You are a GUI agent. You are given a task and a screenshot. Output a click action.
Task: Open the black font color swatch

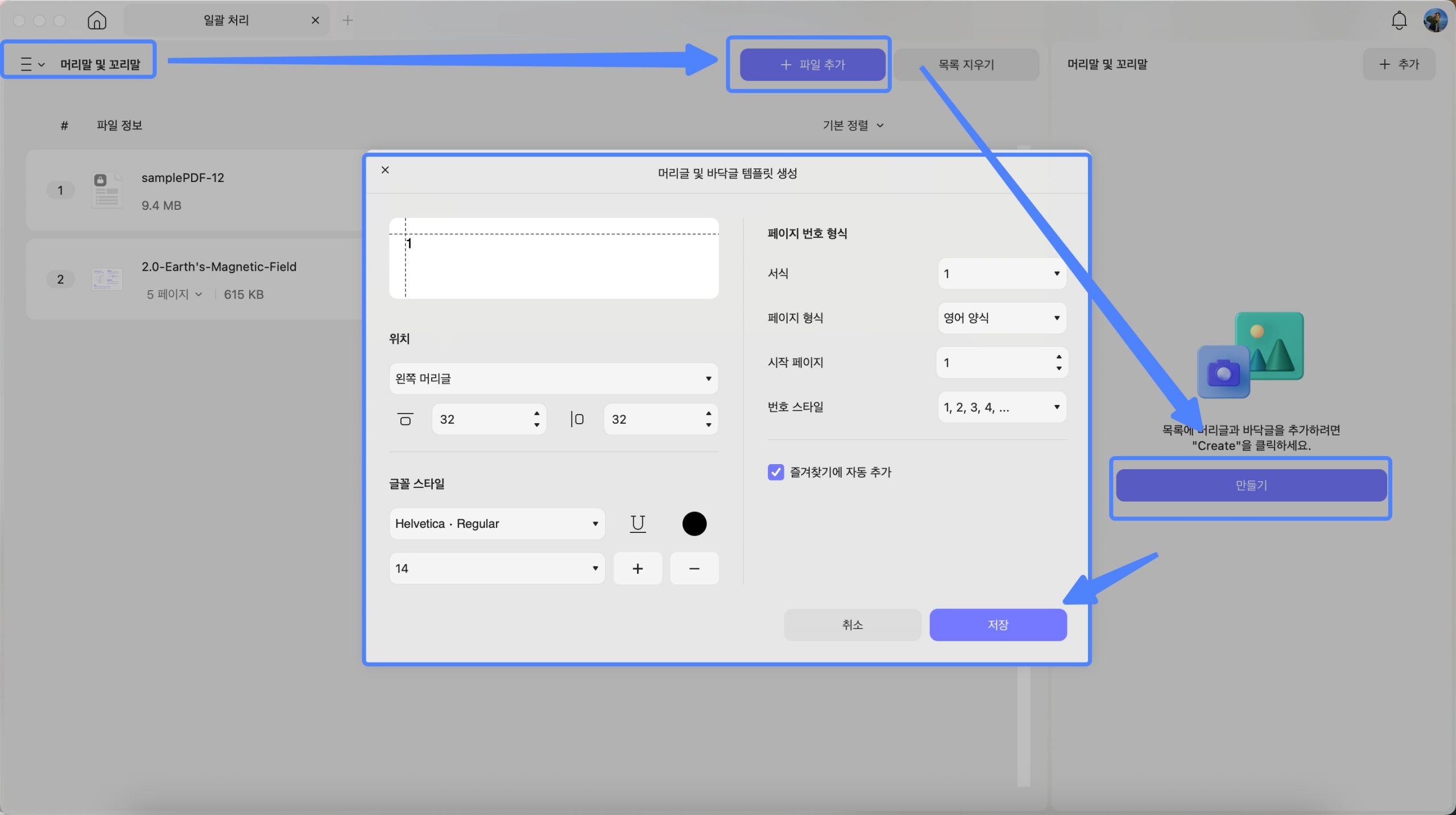coord(694,523)
